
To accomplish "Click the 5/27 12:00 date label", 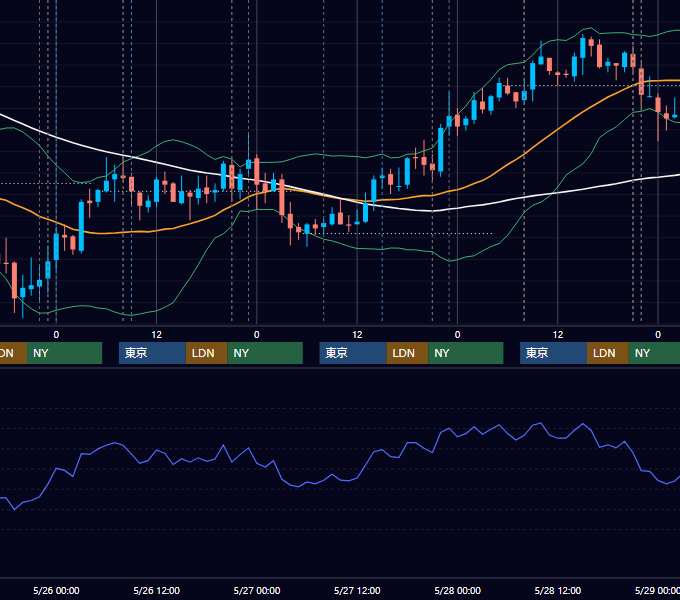I will (x=357, y=590).
